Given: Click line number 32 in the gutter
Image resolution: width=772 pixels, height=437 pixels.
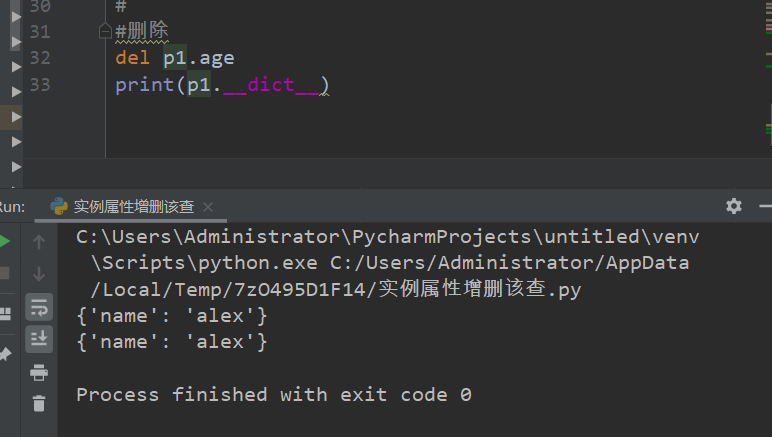Looking at the screenshot, I should (x=40, y=58).
